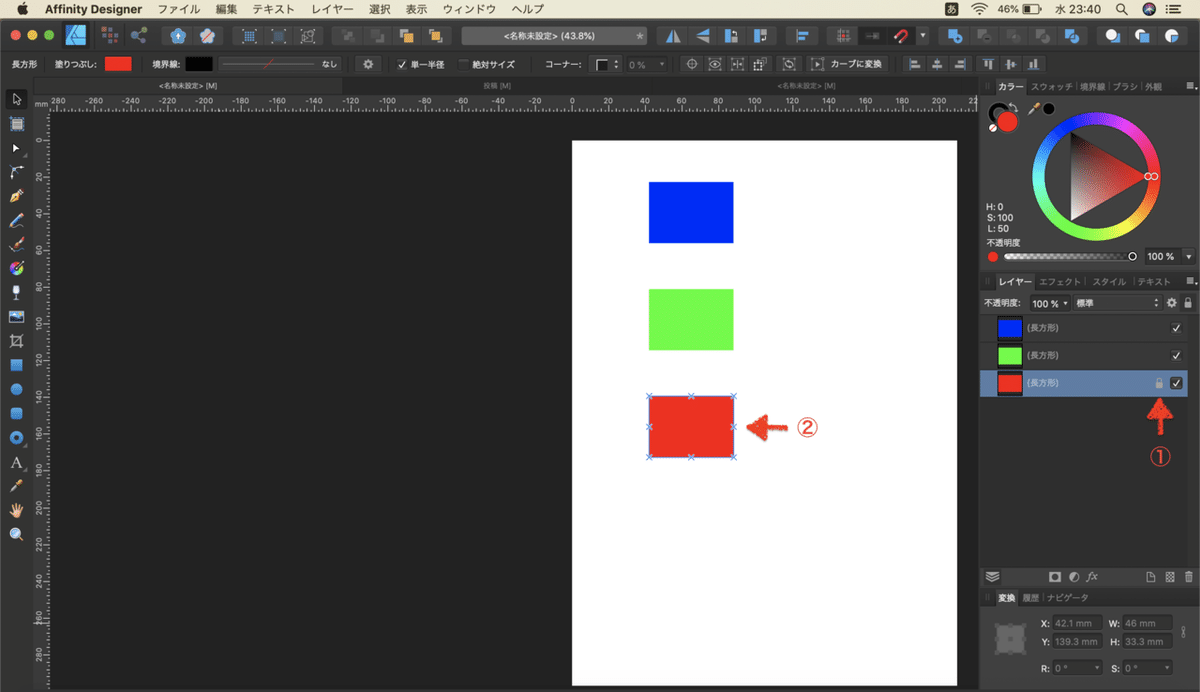Open the Layers panel options menu

pos(1191,282)
